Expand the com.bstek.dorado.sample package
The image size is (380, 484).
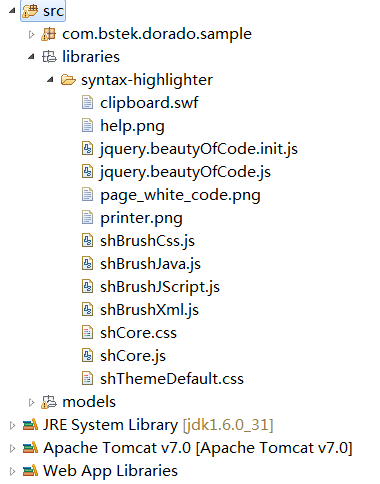(x=31, y=34)
